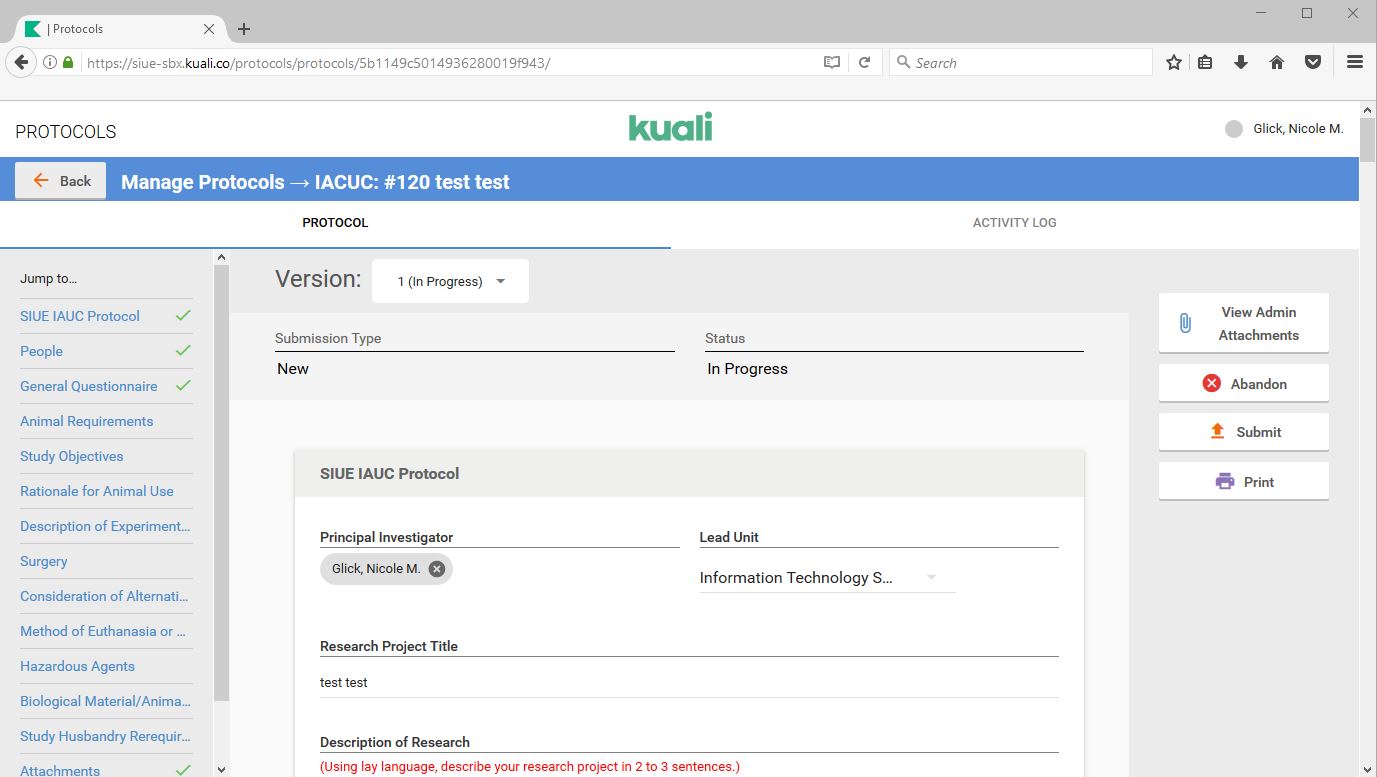Jump to Animal Requirements section

click(87, 421)
